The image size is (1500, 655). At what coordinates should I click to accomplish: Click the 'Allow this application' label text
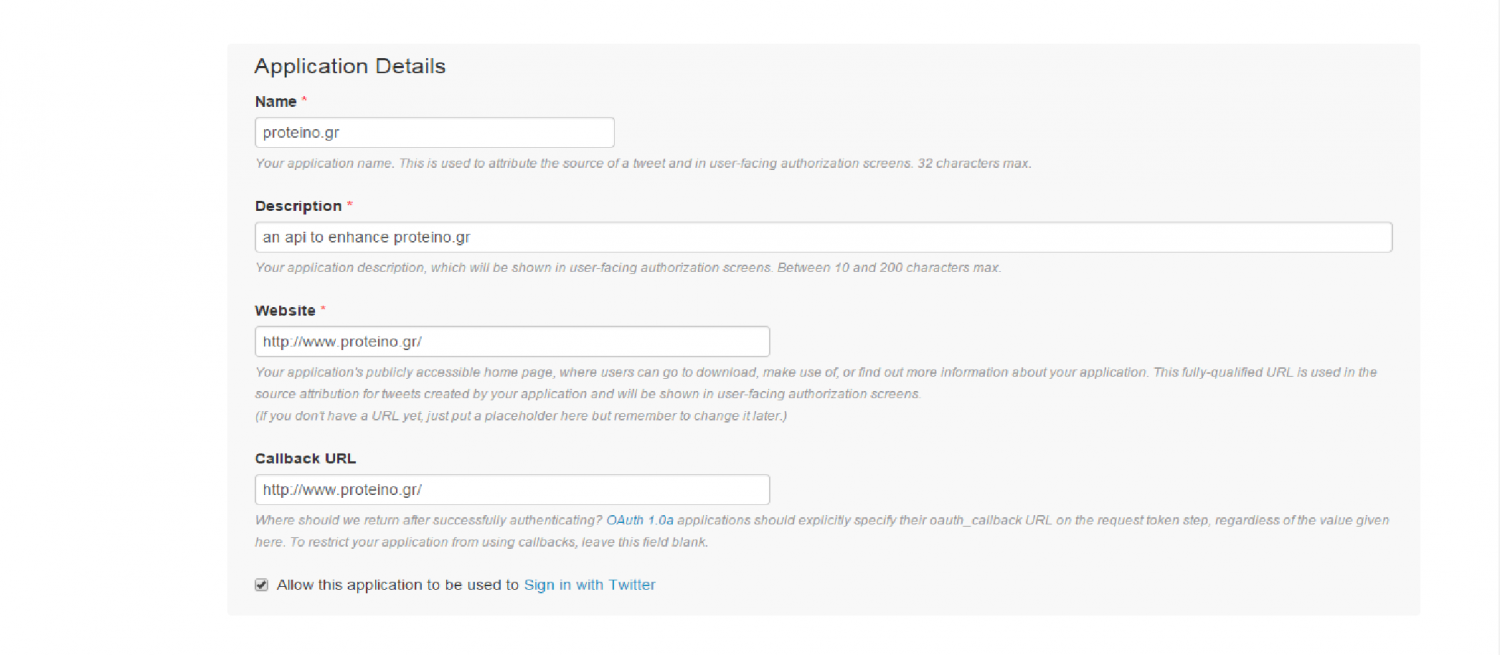click(398, 585)
